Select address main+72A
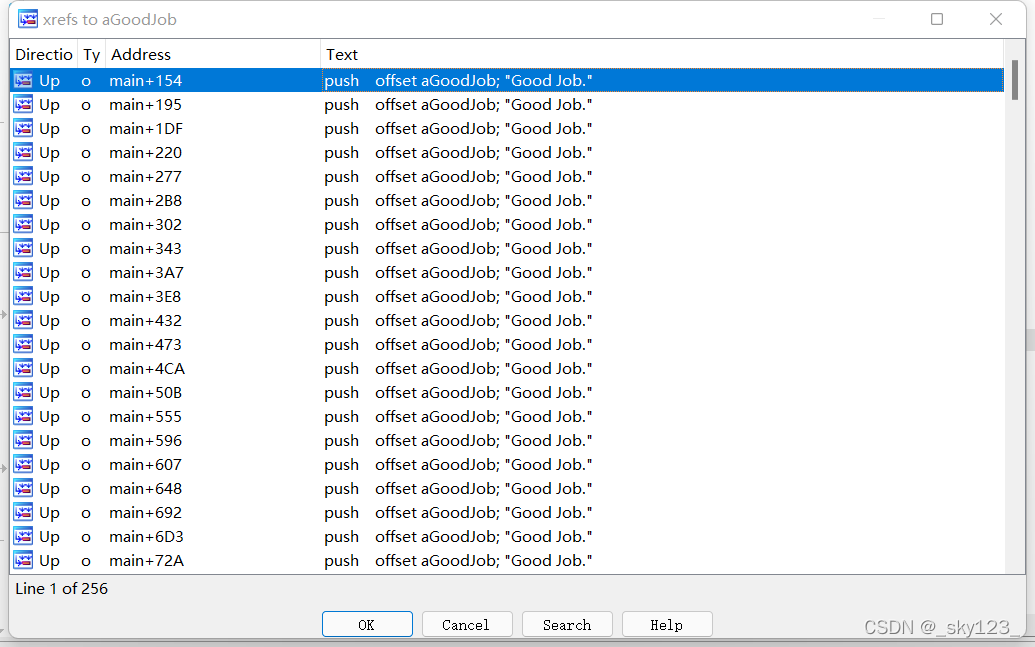This screenshot has height=647, width=1035. pos(147,561)
